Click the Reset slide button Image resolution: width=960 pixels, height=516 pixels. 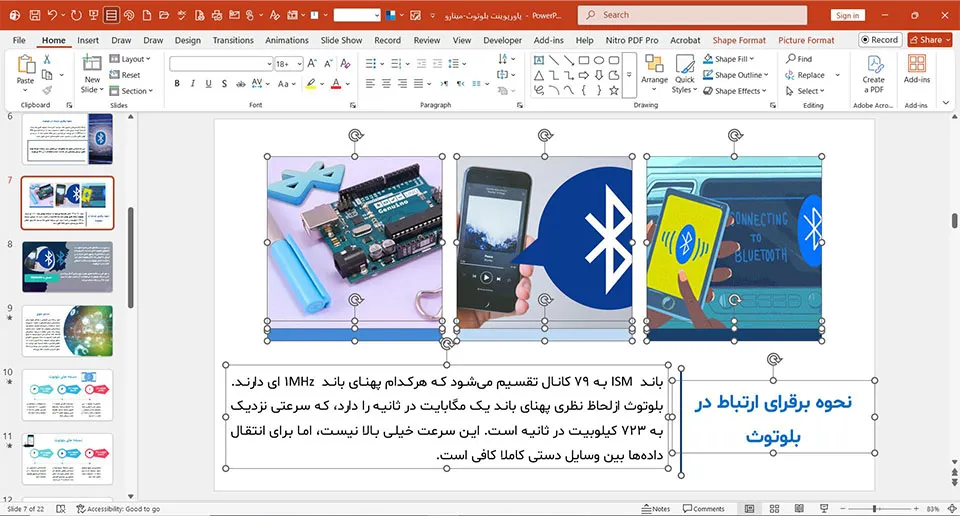pyautogui.click(x=125, y=75)
